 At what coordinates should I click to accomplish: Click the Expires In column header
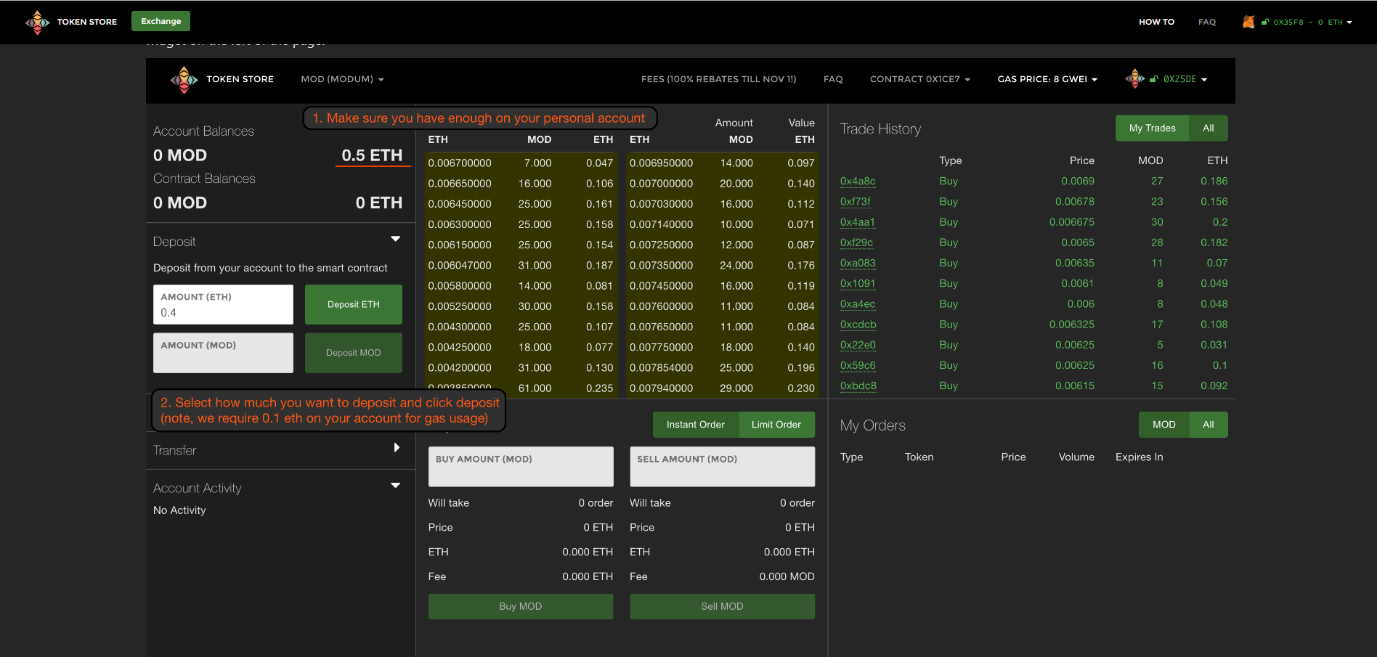pyautogui.click(x=1139, y=457)
